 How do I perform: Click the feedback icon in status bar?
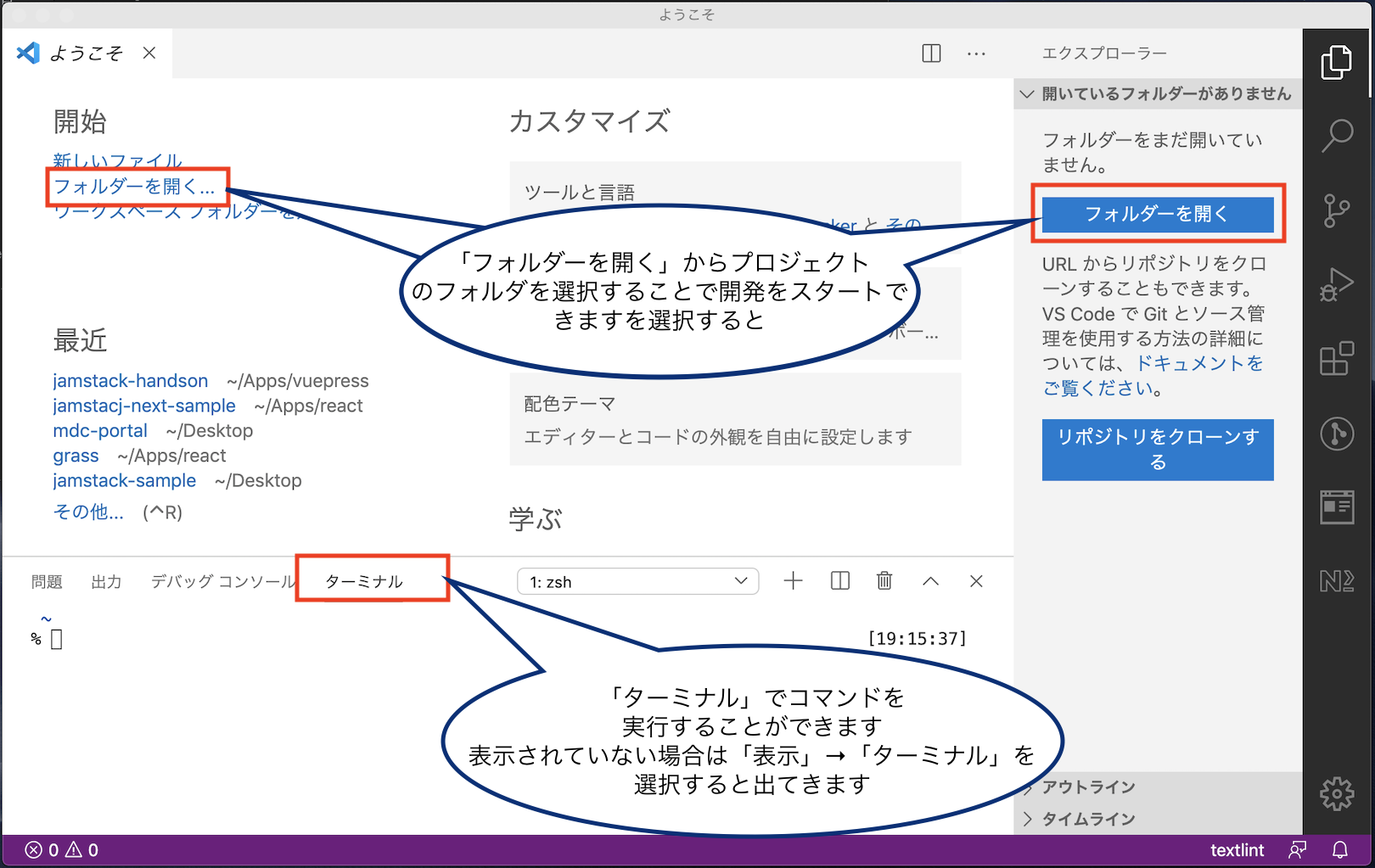tap(1297, 849)
